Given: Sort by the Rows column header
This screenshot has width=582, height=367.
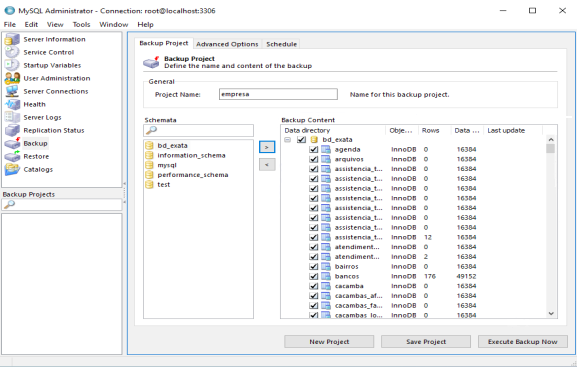Looking at the screenshot, I should click(x=434, y=130).
